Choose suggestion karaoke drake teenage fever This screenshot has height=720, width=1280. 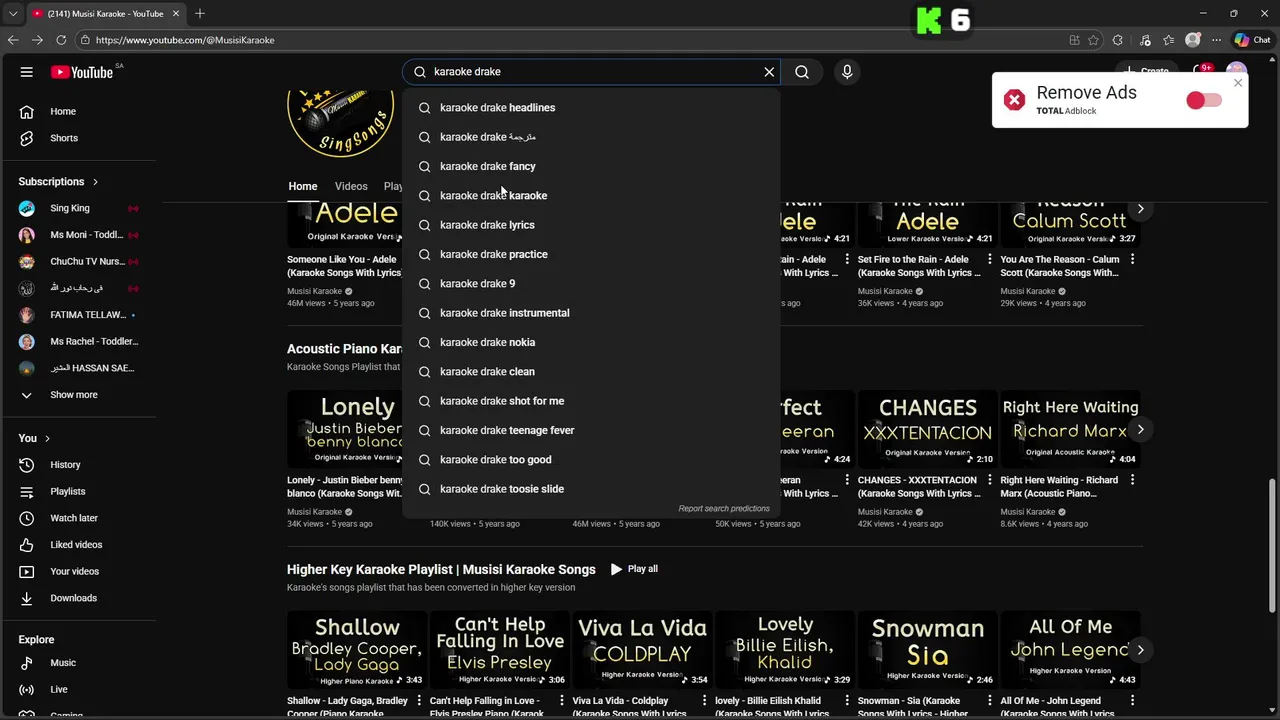click(x=591, y=430)
